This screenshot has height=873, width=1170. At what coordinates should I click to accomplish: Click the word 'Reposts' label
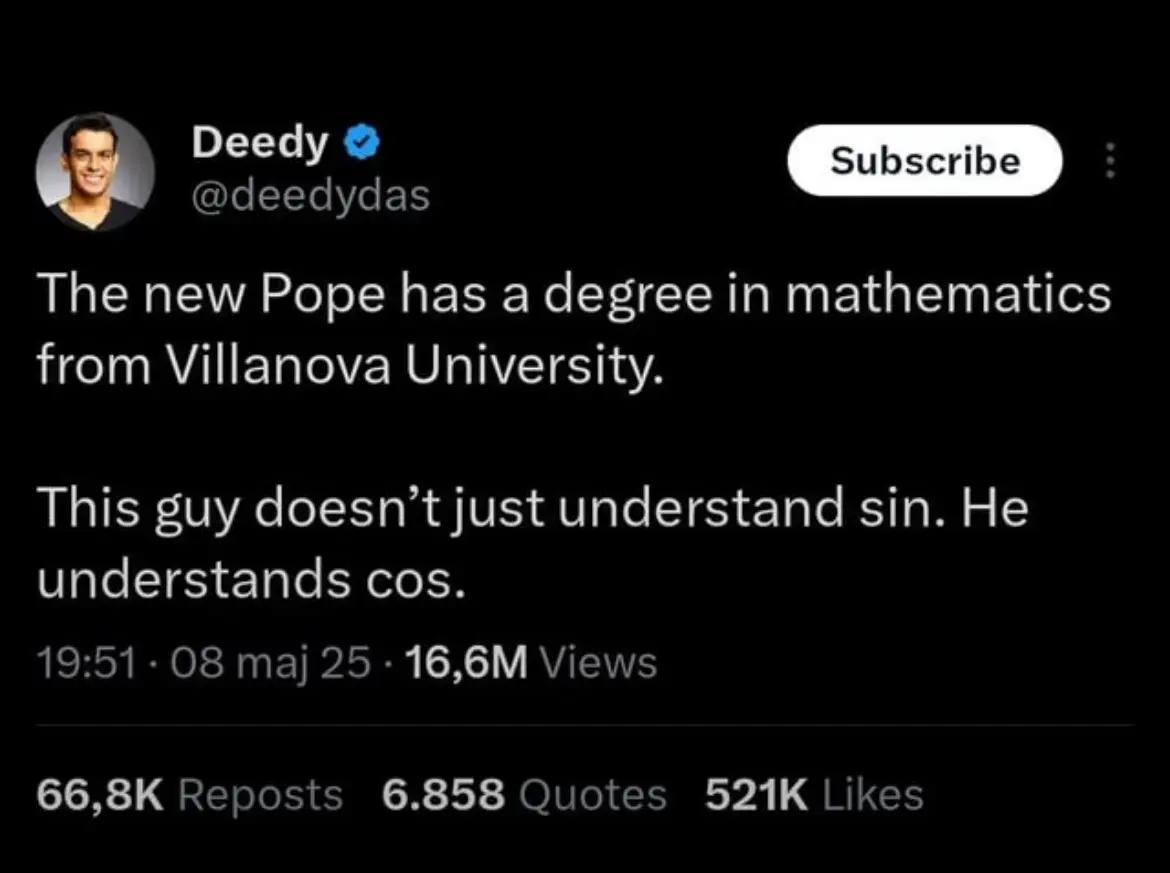click(x=260, y=795)
